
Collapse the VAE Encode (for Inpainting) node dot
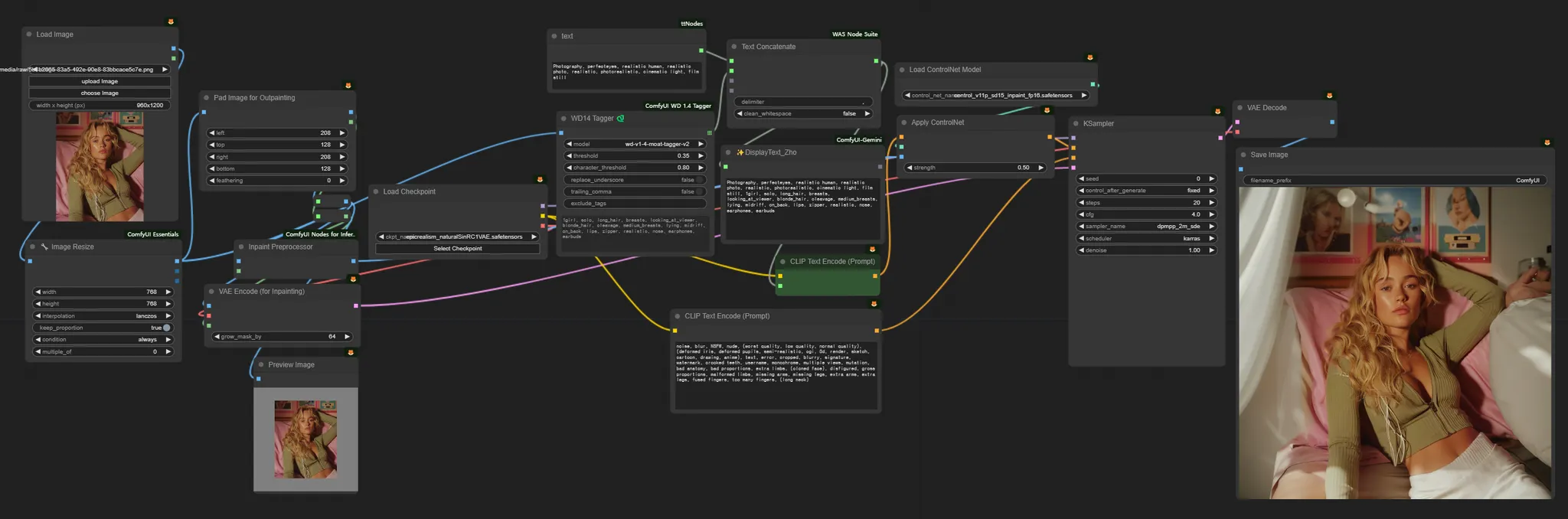211,292
